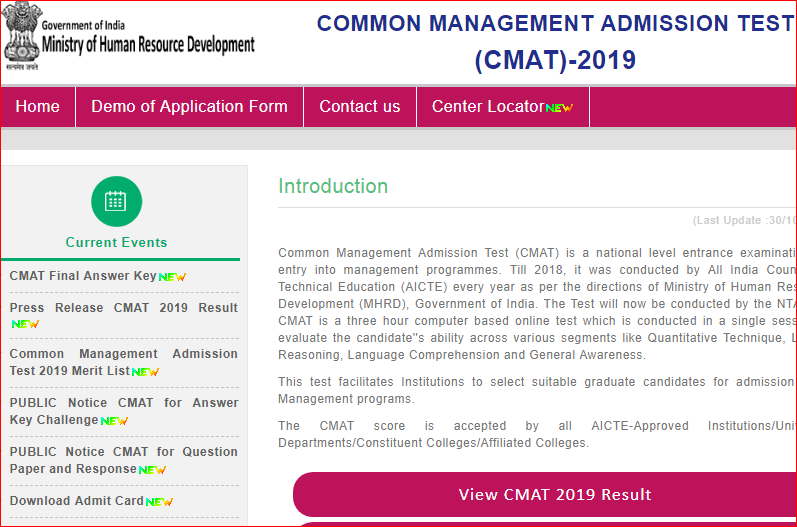Viewport: 797px width, 527px height.
Task: Click the Government of India emblem logo
Action: (x=21, y=36)
